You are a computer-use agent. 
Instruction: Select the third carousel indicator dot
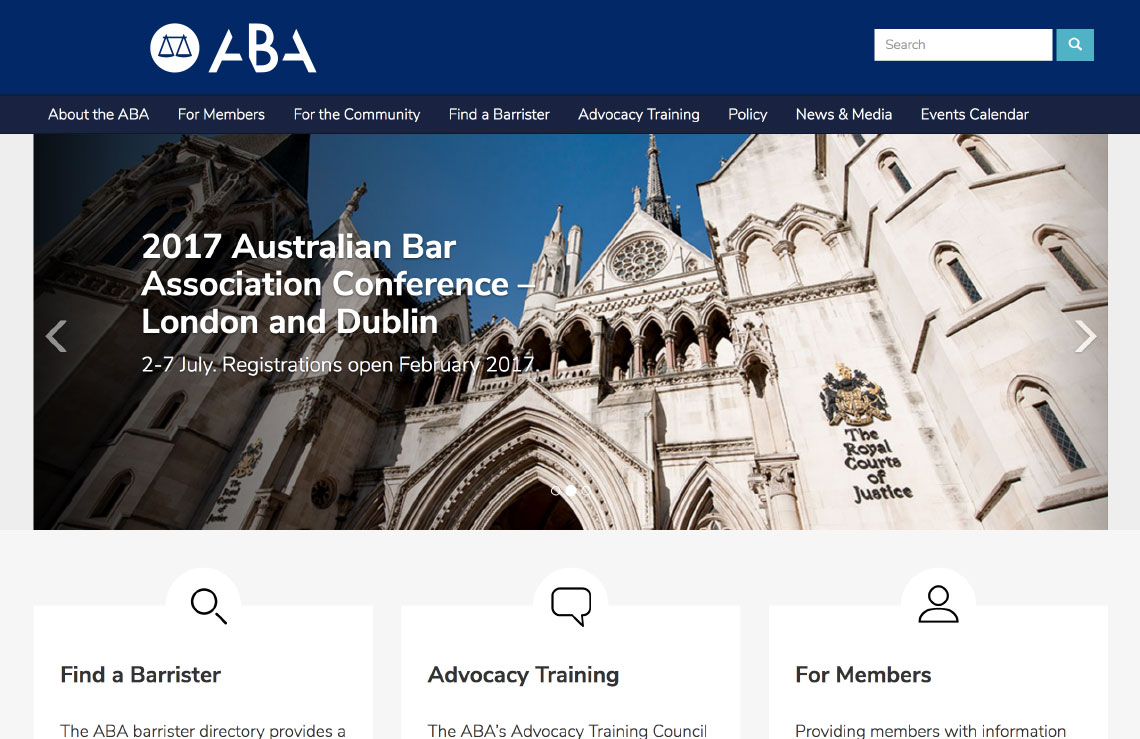585,491
